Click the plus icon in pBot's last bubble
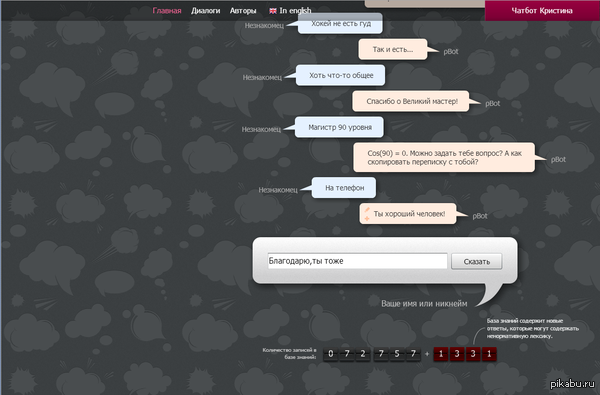The image size is (600, 395). (x=367, y=218)
